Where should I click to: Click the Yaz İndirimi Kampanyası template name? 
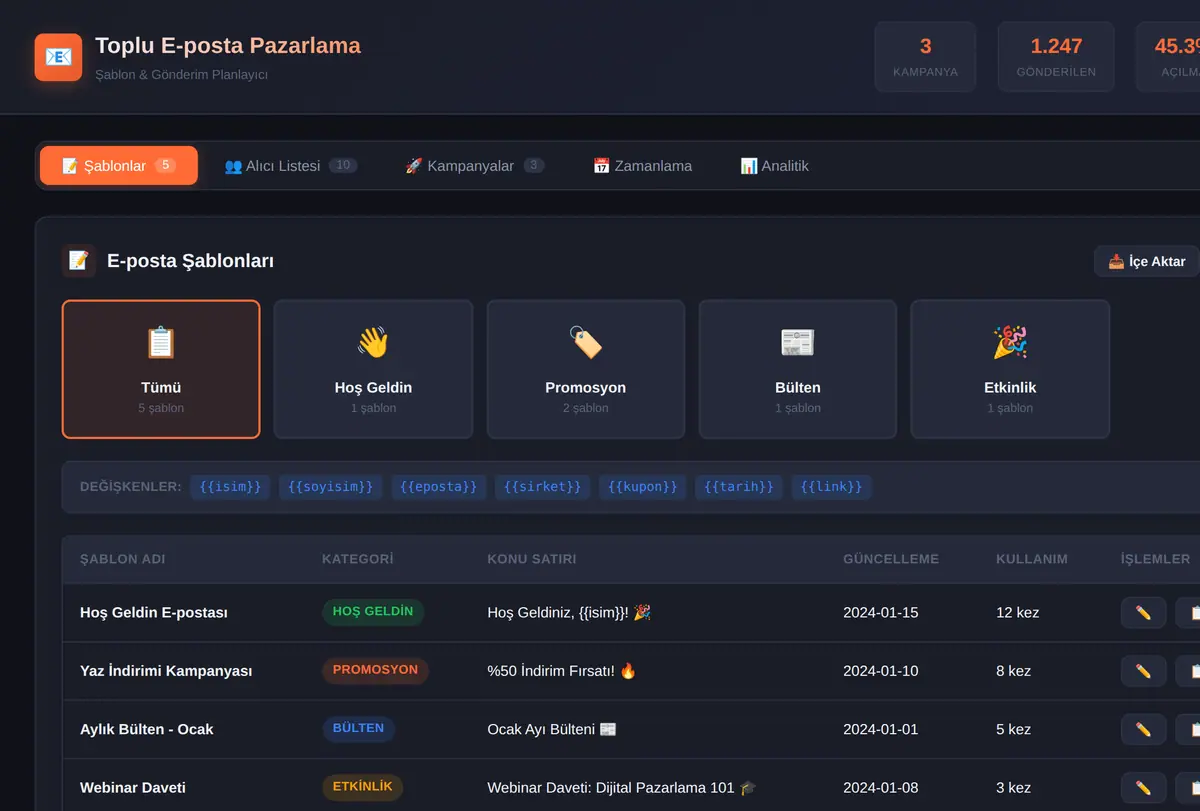pos(166,671)
